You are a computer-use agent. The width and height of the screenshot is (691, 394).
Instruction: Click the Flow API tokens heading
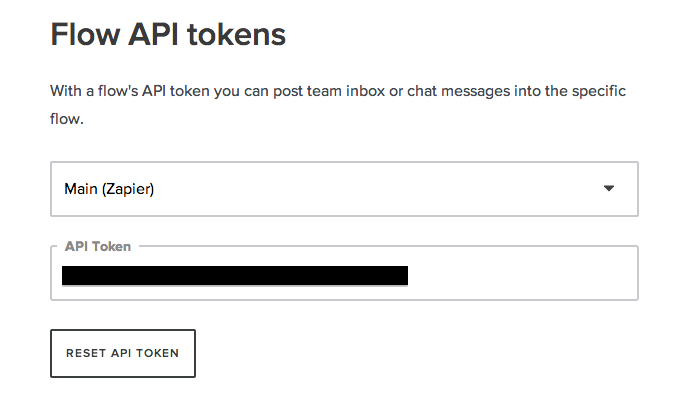click(x=168, y=34)
